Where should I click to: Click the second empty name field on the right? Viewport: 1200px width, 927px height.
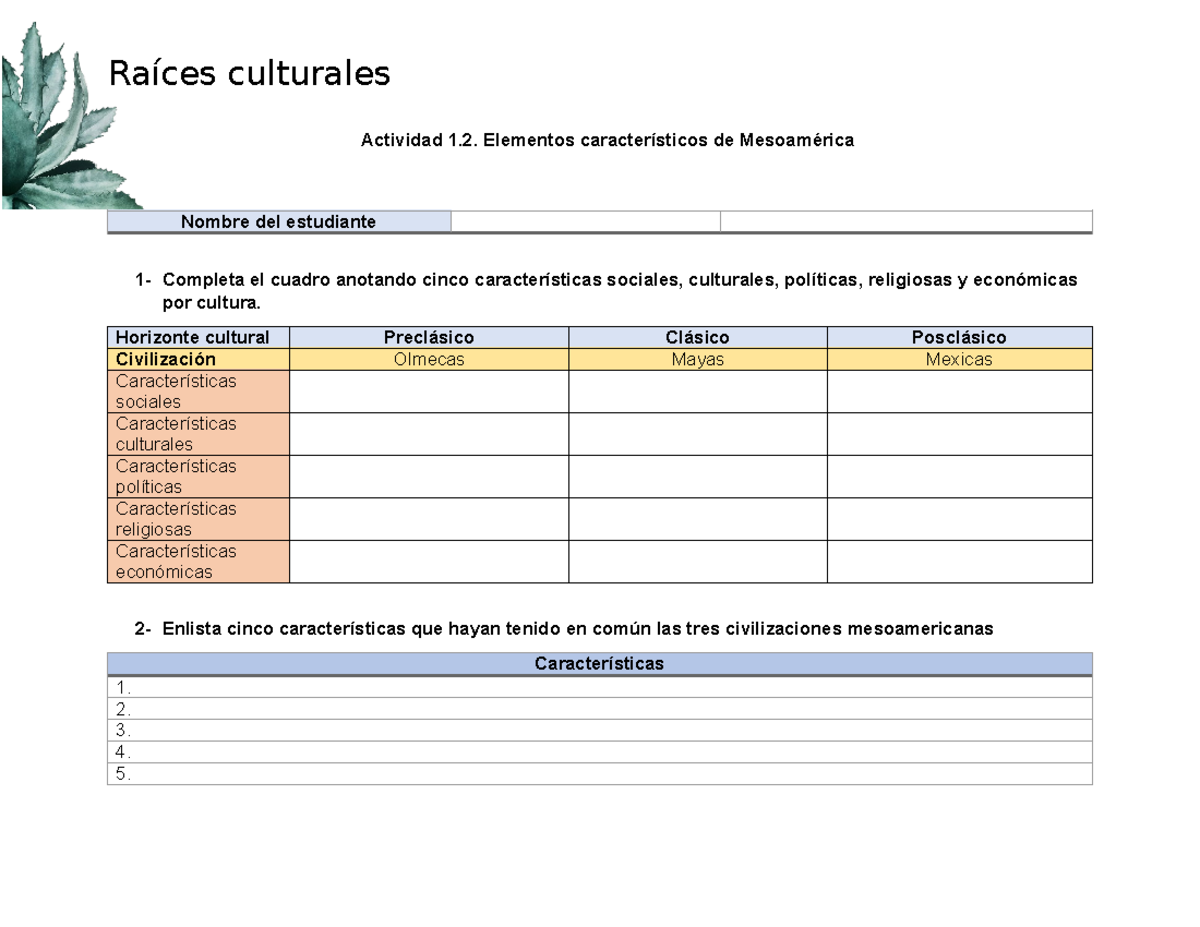tap(907, 222)
